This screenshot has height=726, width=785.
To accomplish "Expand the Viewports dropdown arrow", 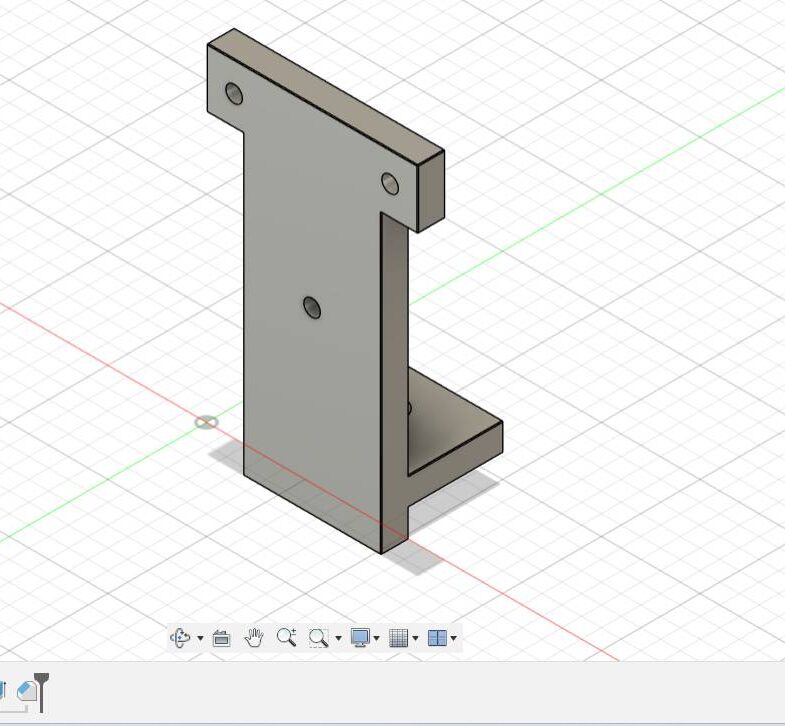I will tap(454, 639).
